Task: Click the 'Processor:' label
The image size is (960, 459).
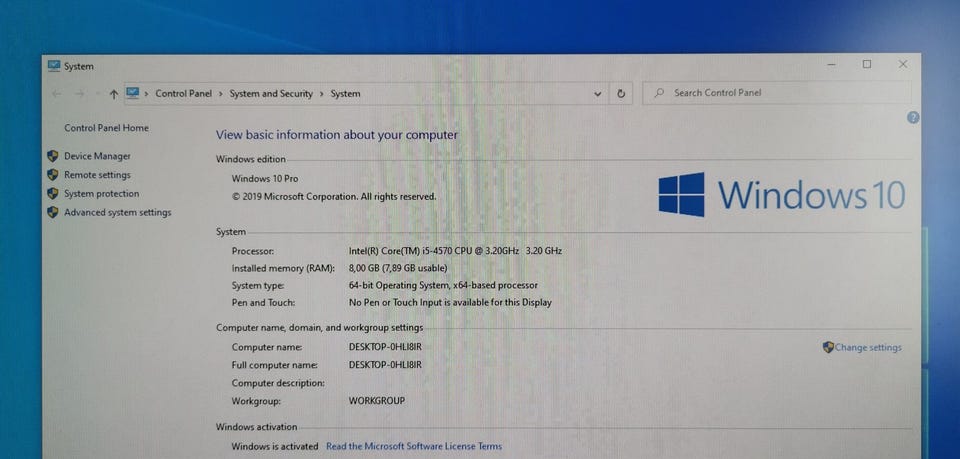Action: tap(253, 251)
